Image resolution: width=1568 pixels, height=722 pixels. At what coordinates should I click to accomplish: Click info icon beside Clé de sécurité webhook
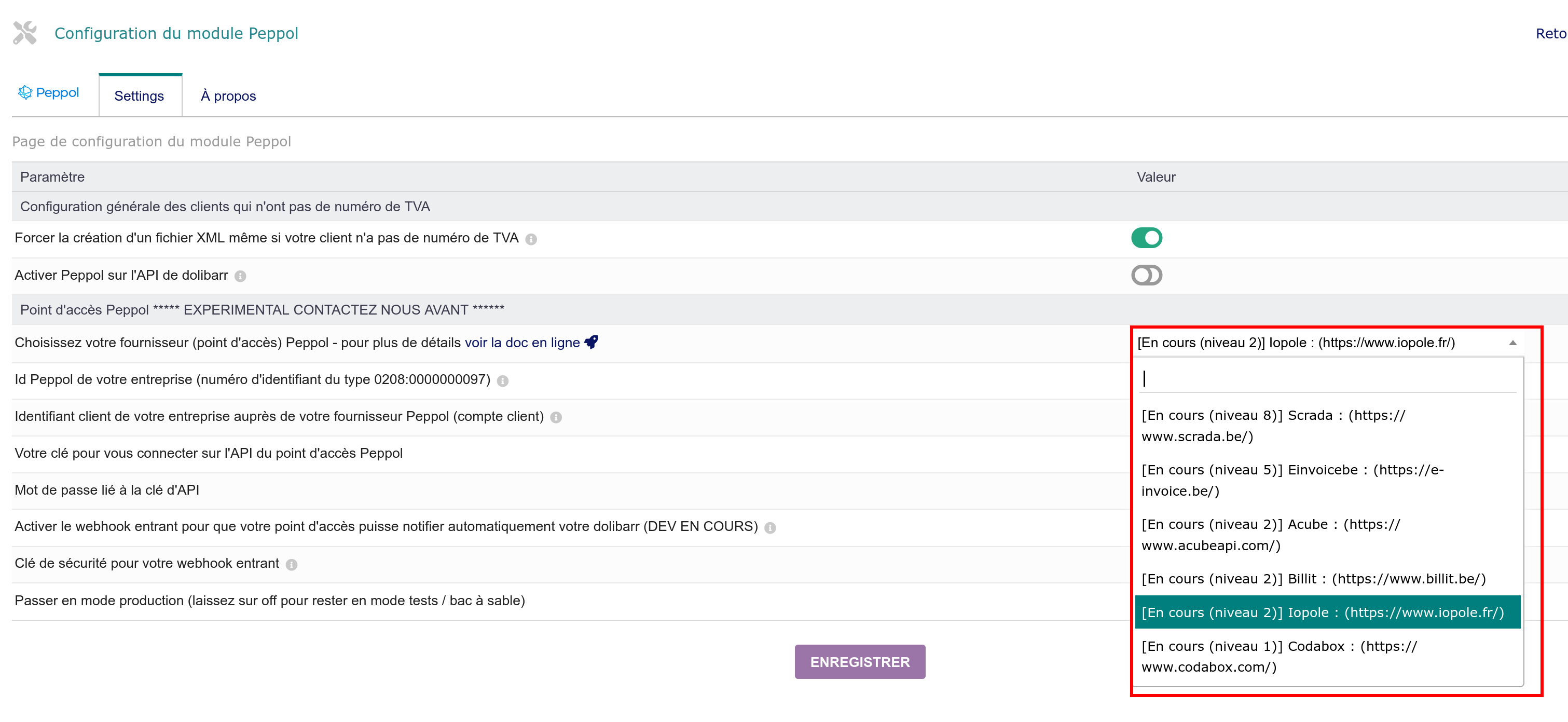292,565
